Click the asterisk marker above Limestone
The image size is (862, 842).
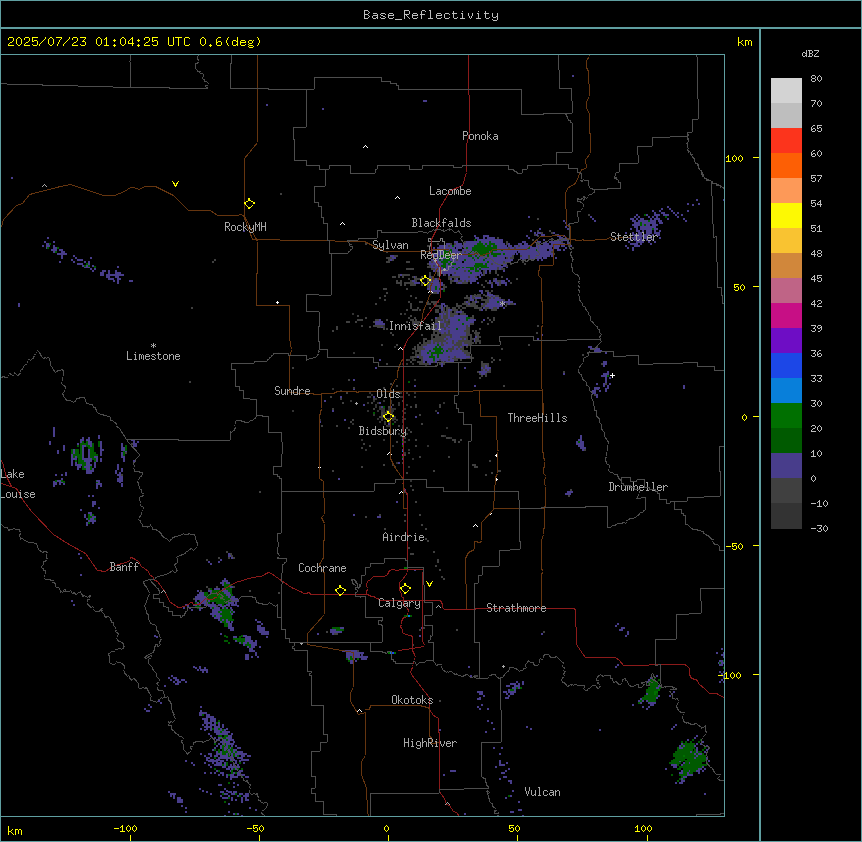(x=153, y=346)
